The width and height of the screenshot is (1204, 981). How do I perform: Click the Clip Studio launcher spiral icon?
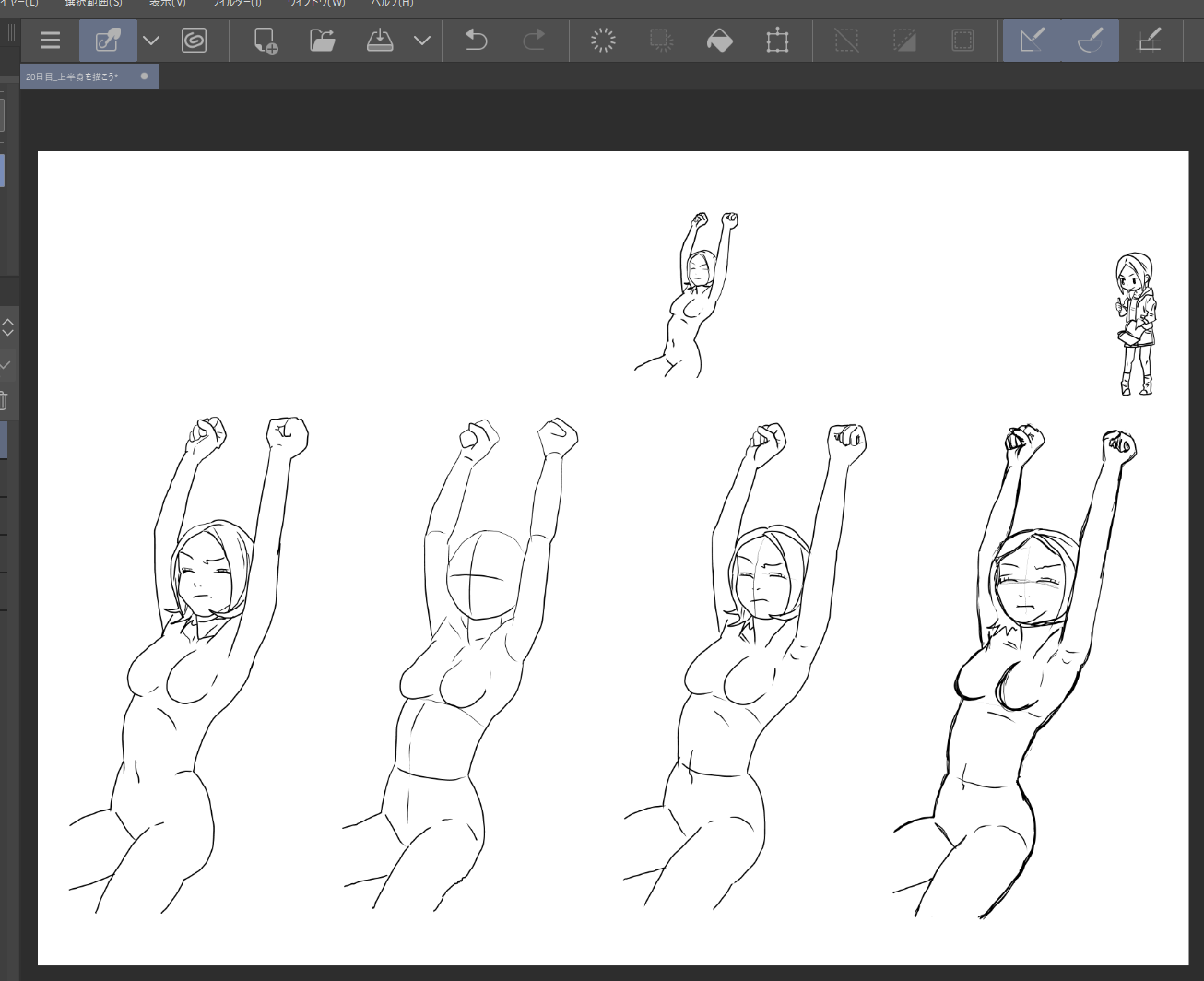[x=194, y=41]
